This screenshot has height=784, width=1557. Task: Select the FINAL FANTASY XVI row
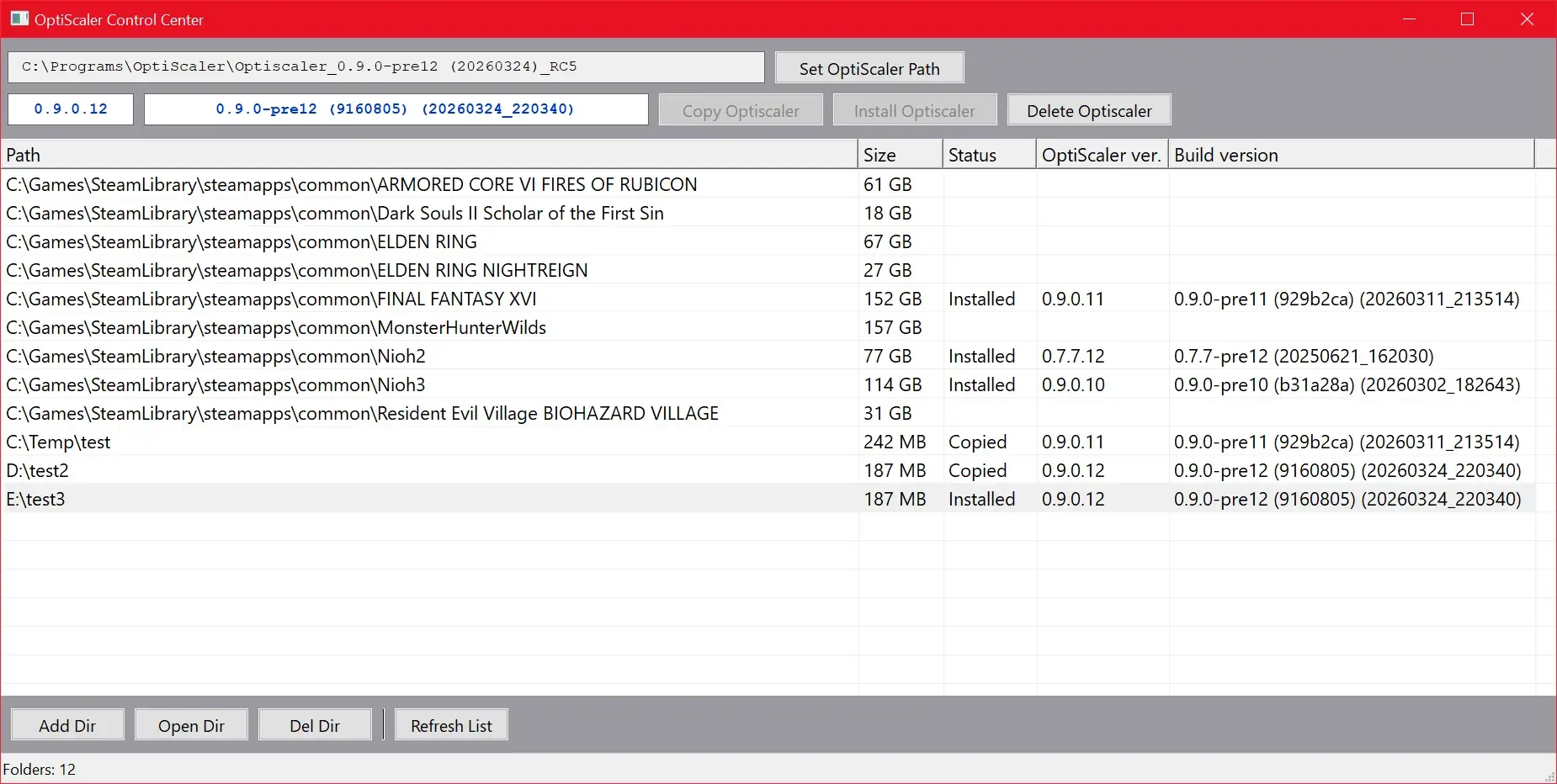pyautogui.click(x=768, y=299)
